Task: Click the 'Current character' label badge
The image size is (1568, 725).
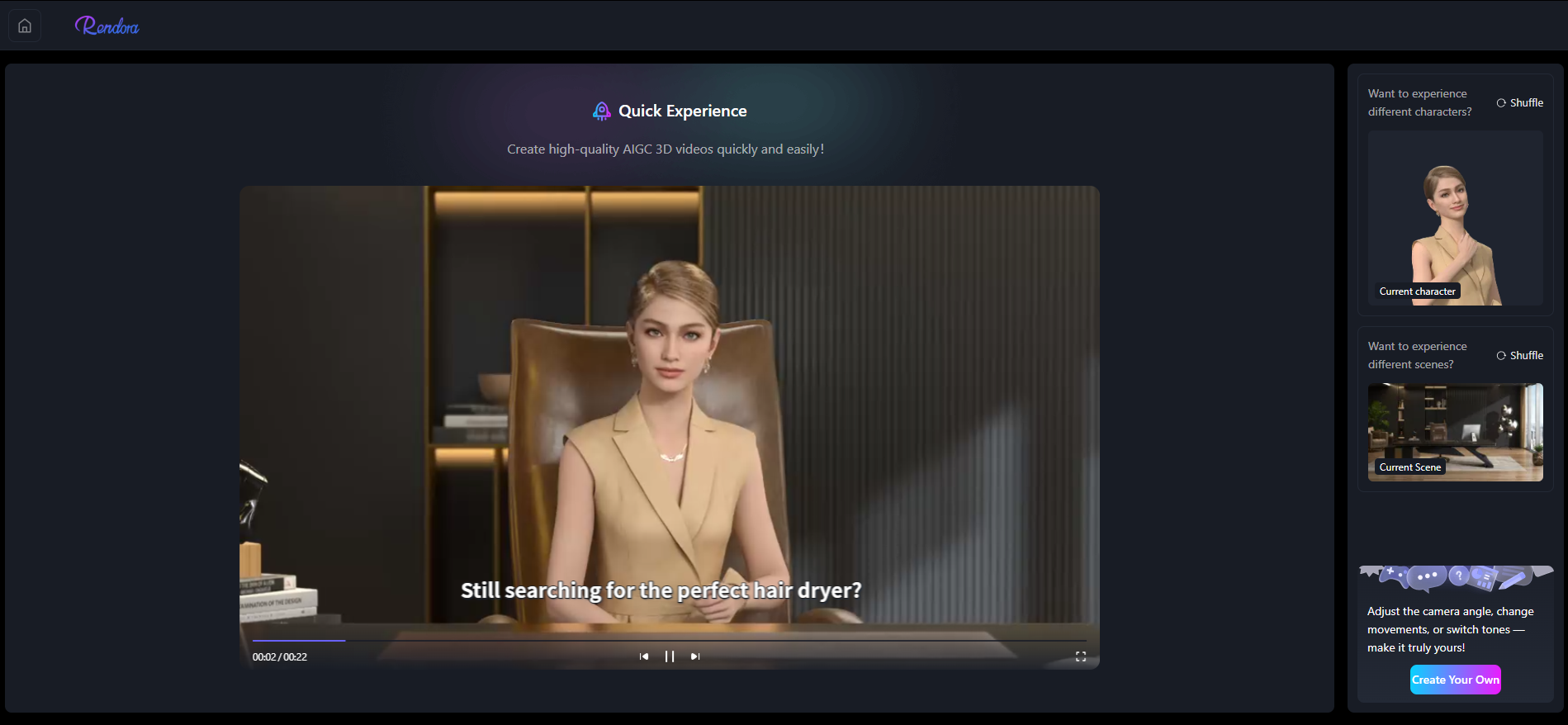Action: click(1418, 291)
